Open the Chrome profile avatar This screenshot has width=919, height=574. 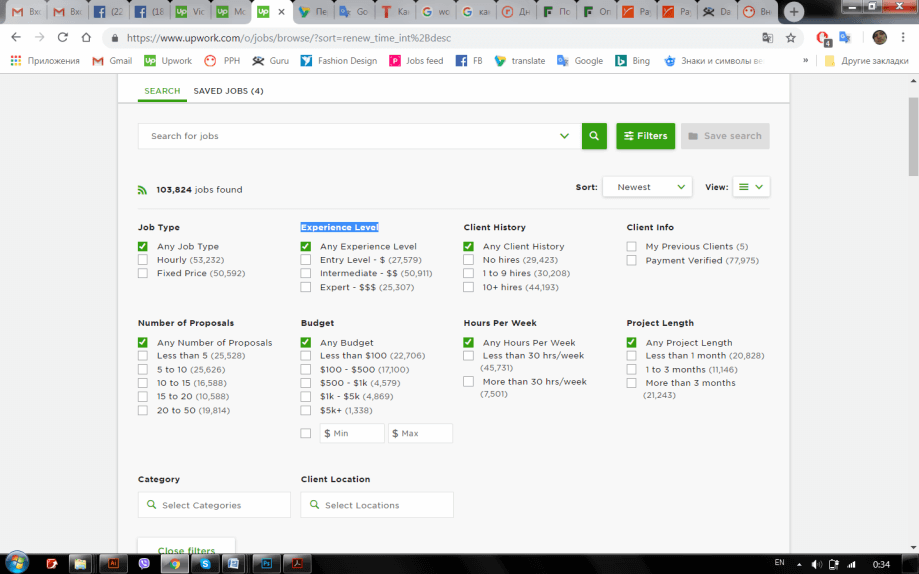pos(879,38)
